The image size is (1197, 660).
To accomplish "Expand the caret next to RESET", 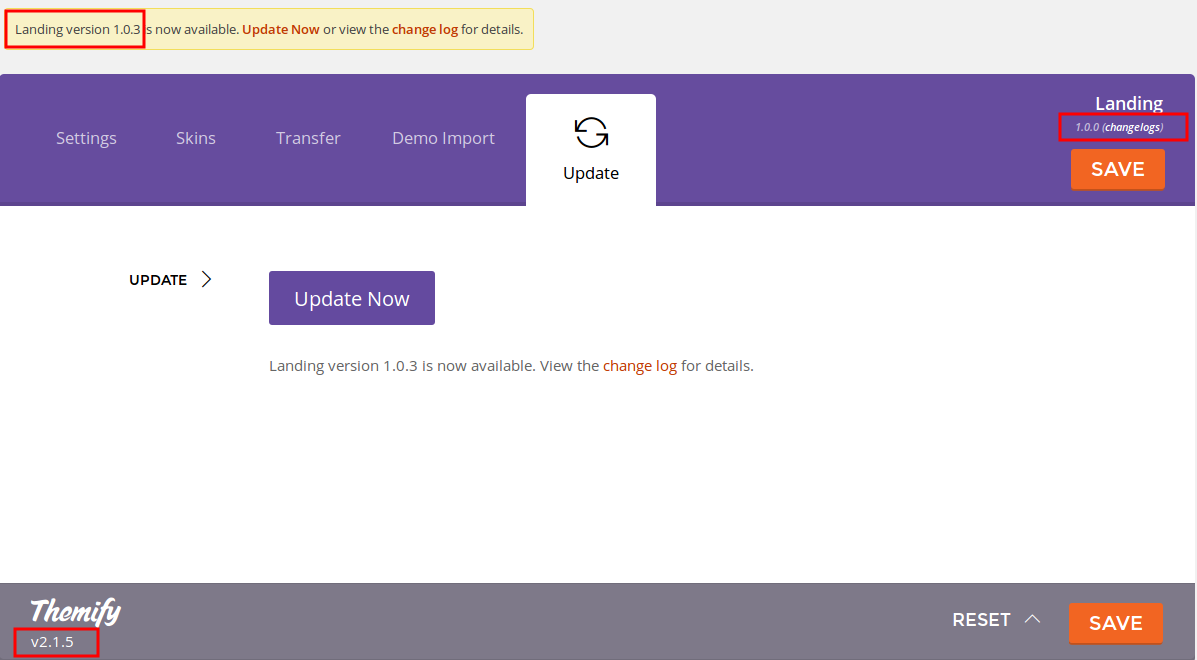I will coord(1033,620).
